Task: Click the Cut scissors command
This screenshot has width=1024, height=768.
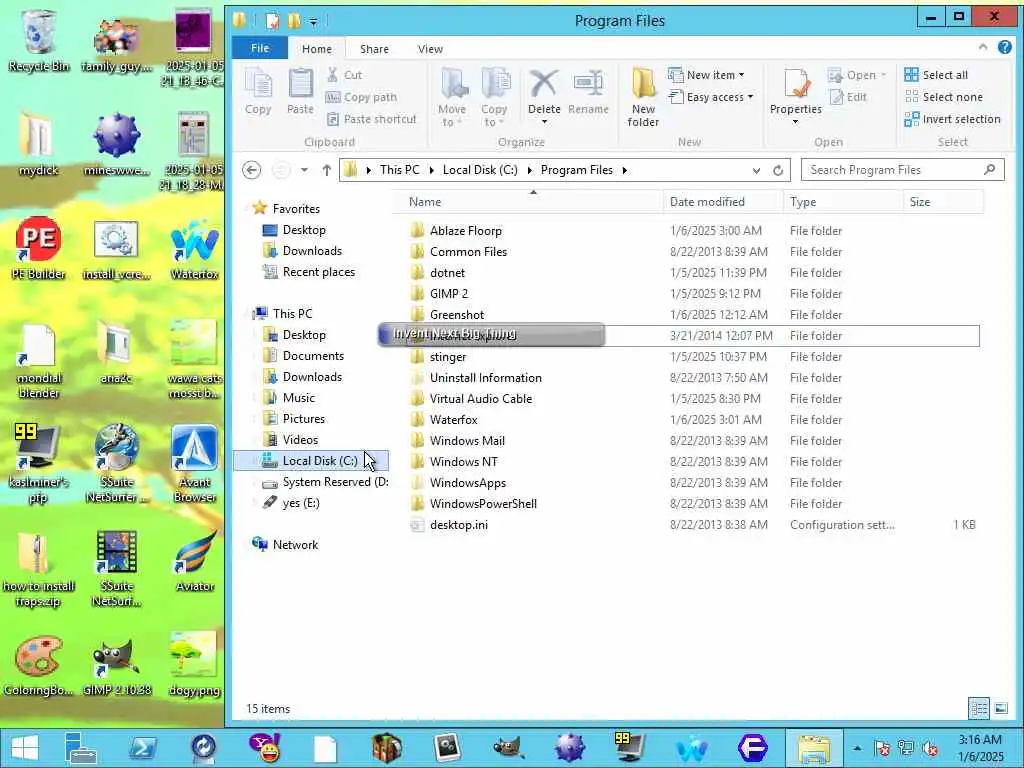Action: pyautogui.click(x=344, y=75)
